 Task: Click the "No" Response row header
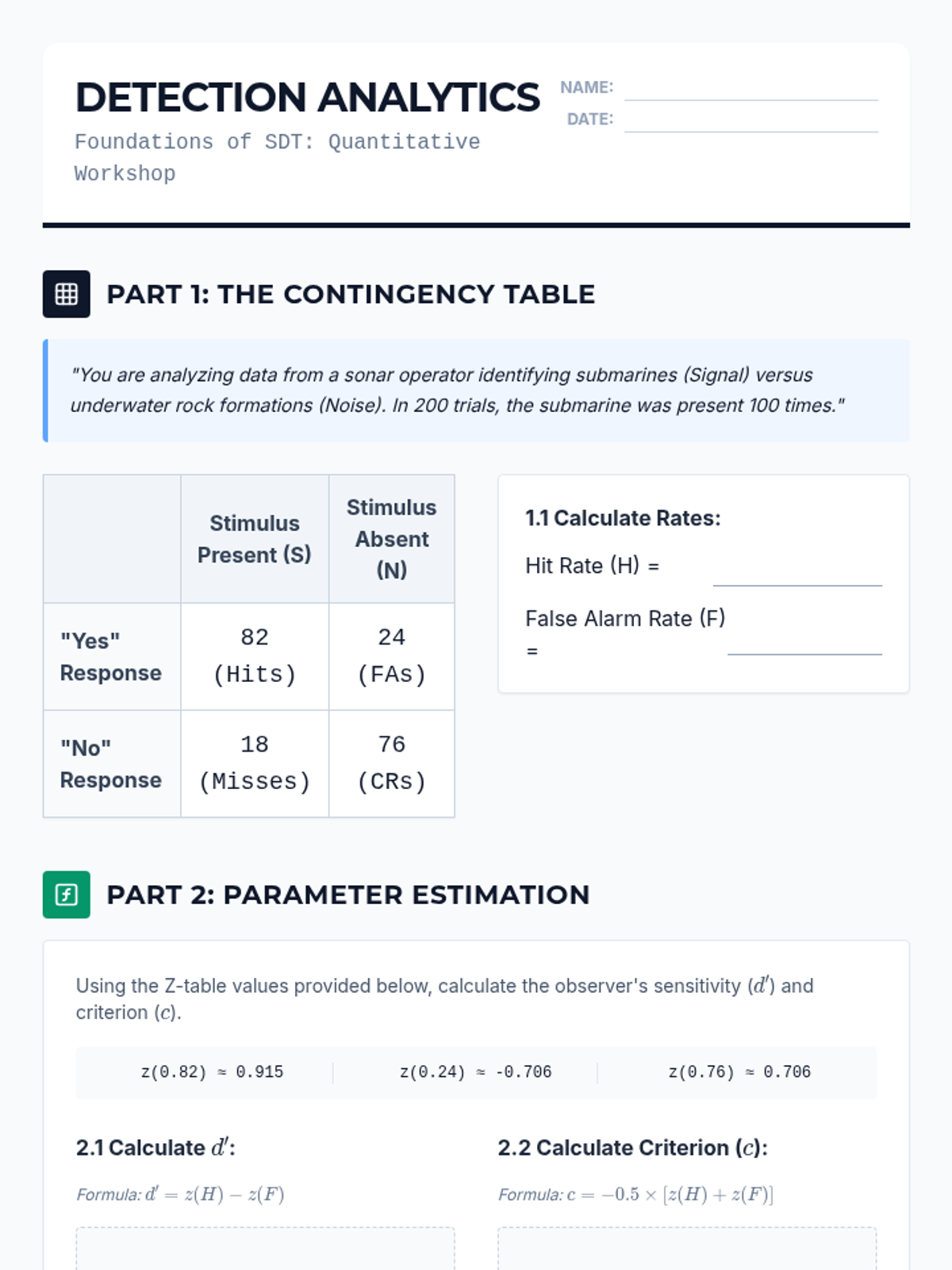(112, 764)
